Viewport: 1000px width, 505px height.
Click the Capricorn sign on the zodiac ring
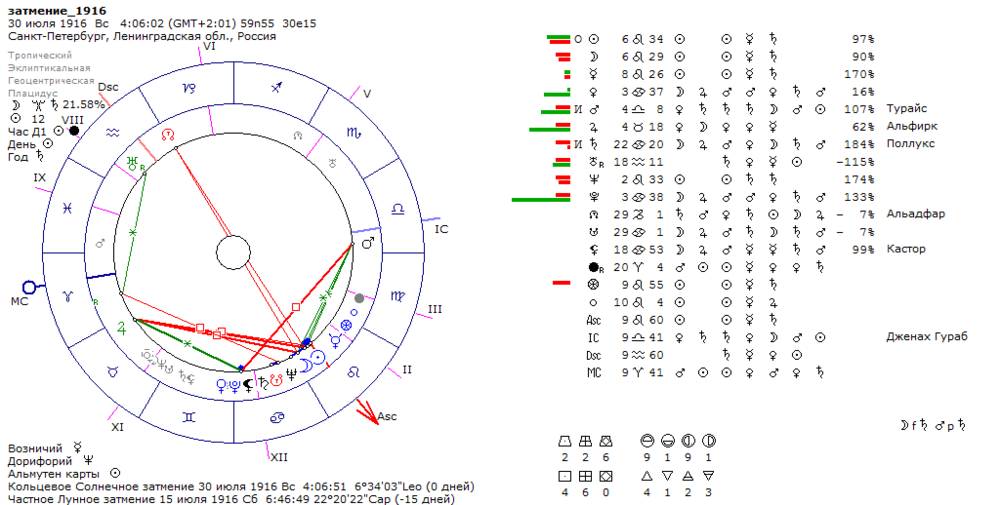pyautogui.click(x=189, y=89)
